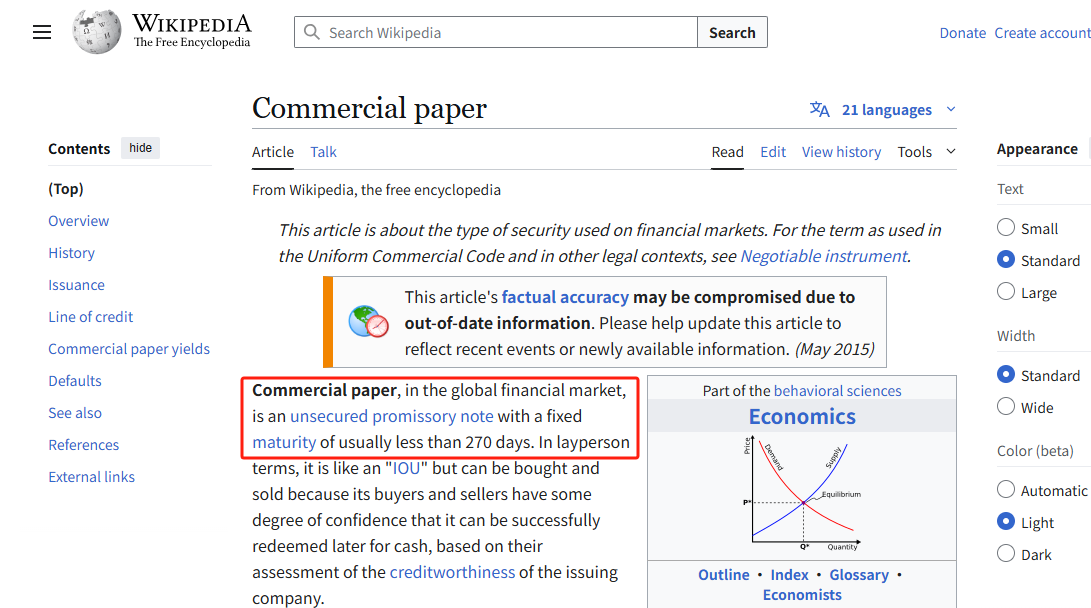This screenshot has width=1091, height=608.
Task: Open the supply and demand chart image
Action: [802, 494]
